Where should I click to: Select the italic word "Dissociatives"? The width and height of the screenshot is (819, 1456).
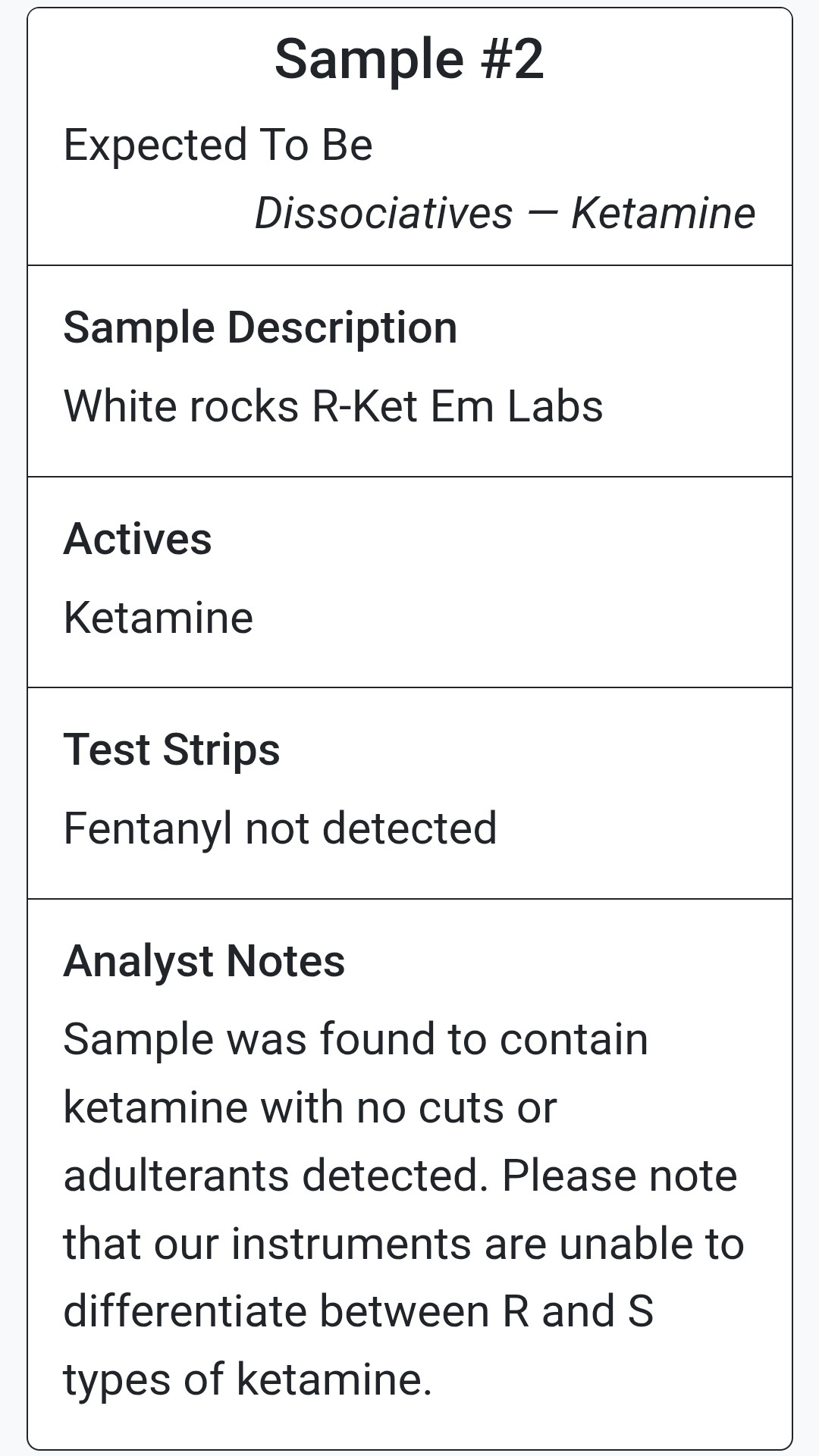(x=383, y=213)
